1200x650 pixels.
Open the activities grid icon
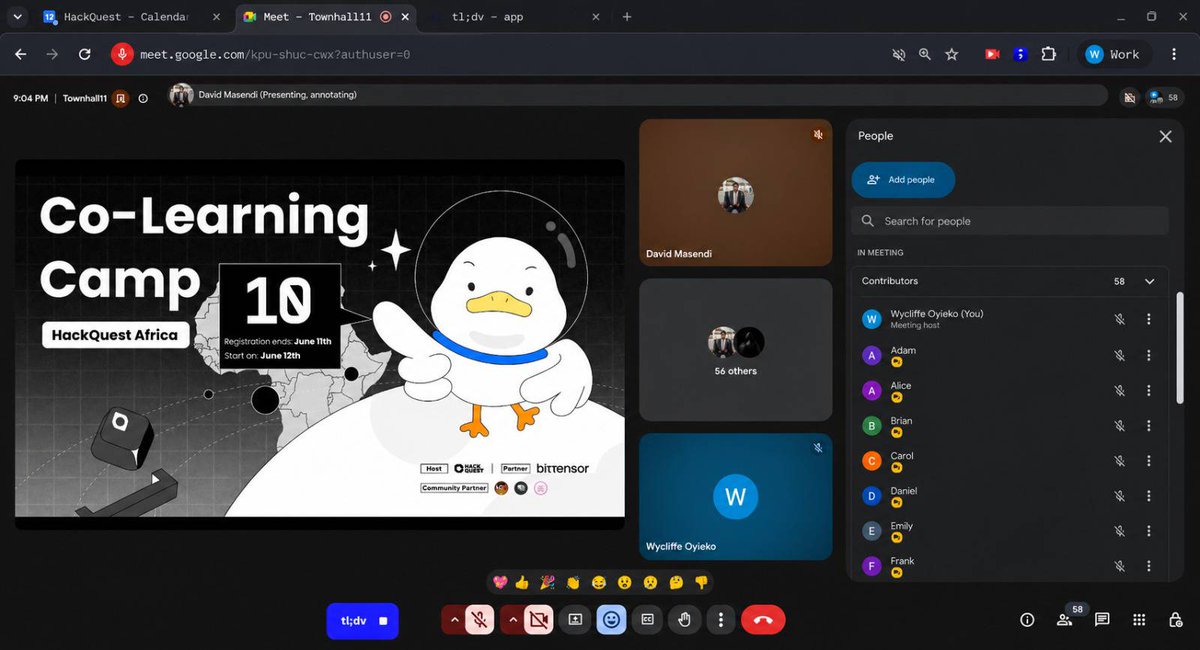1139,620
